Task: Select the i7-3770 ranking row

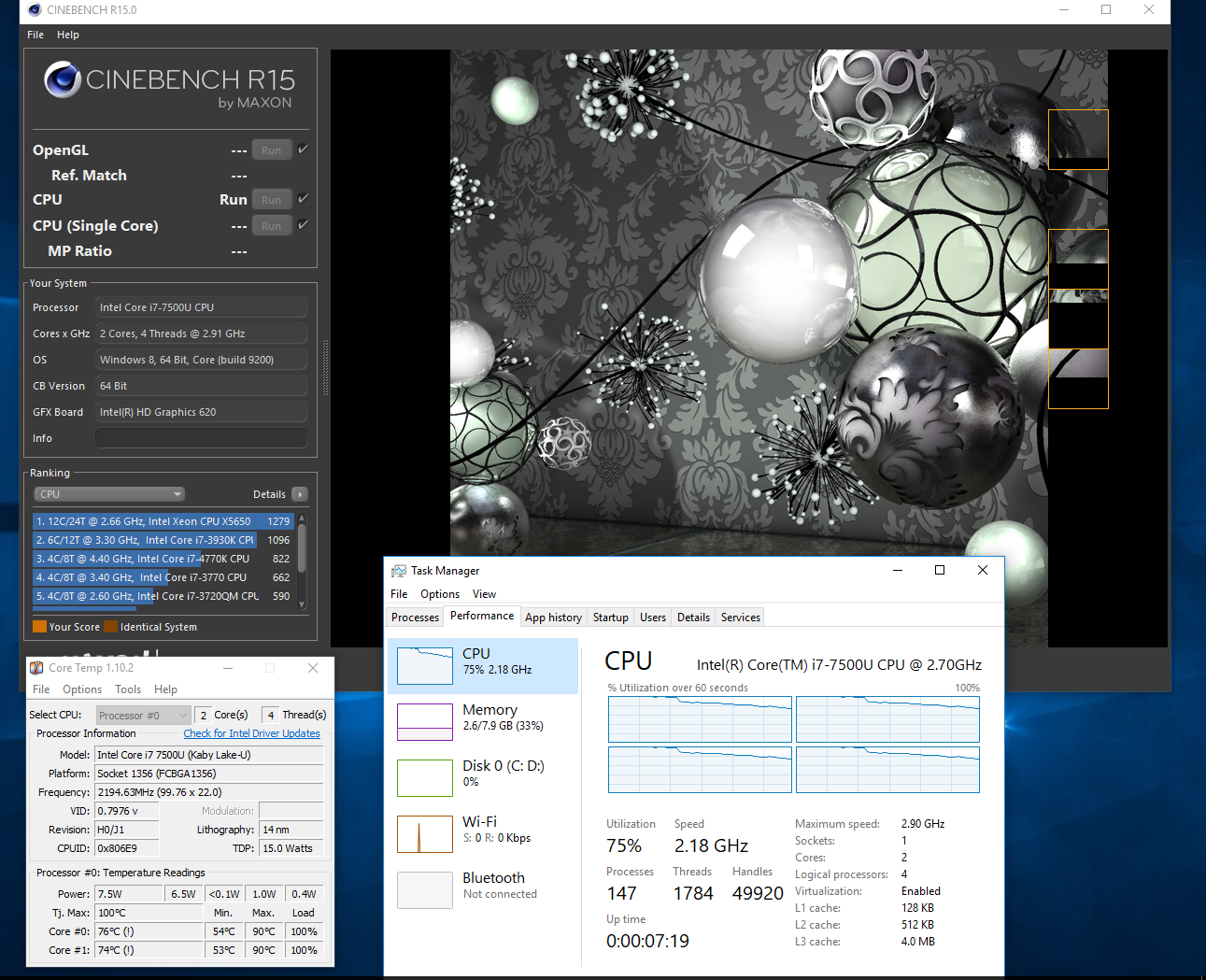Action: 163,577
